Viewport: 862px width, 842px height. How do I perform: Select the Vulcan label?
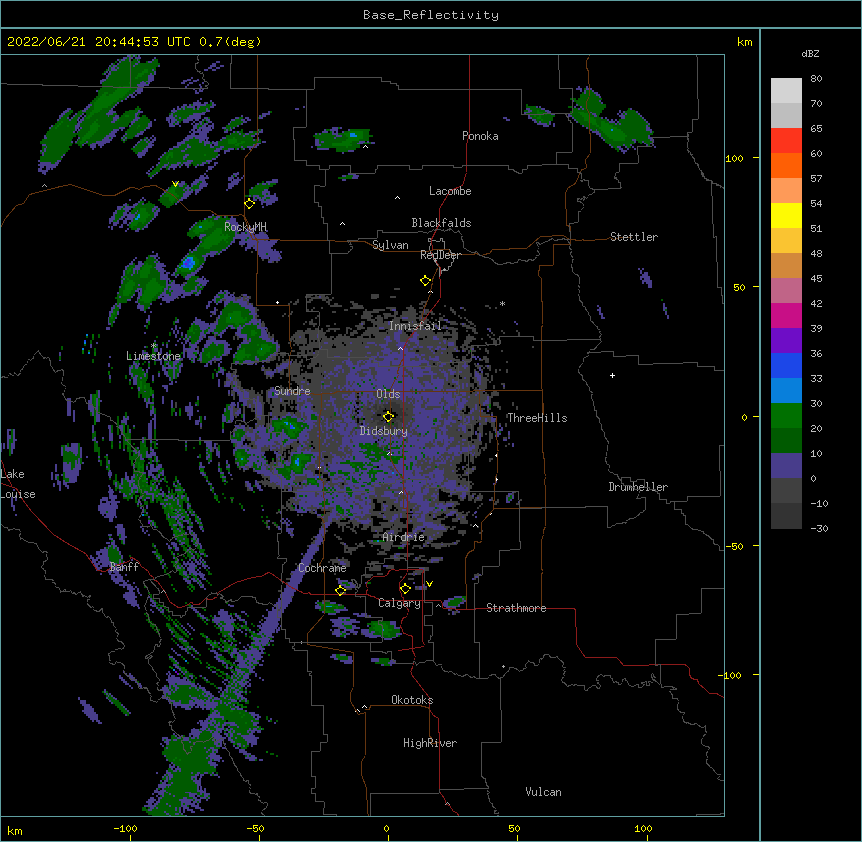point(543,792)
